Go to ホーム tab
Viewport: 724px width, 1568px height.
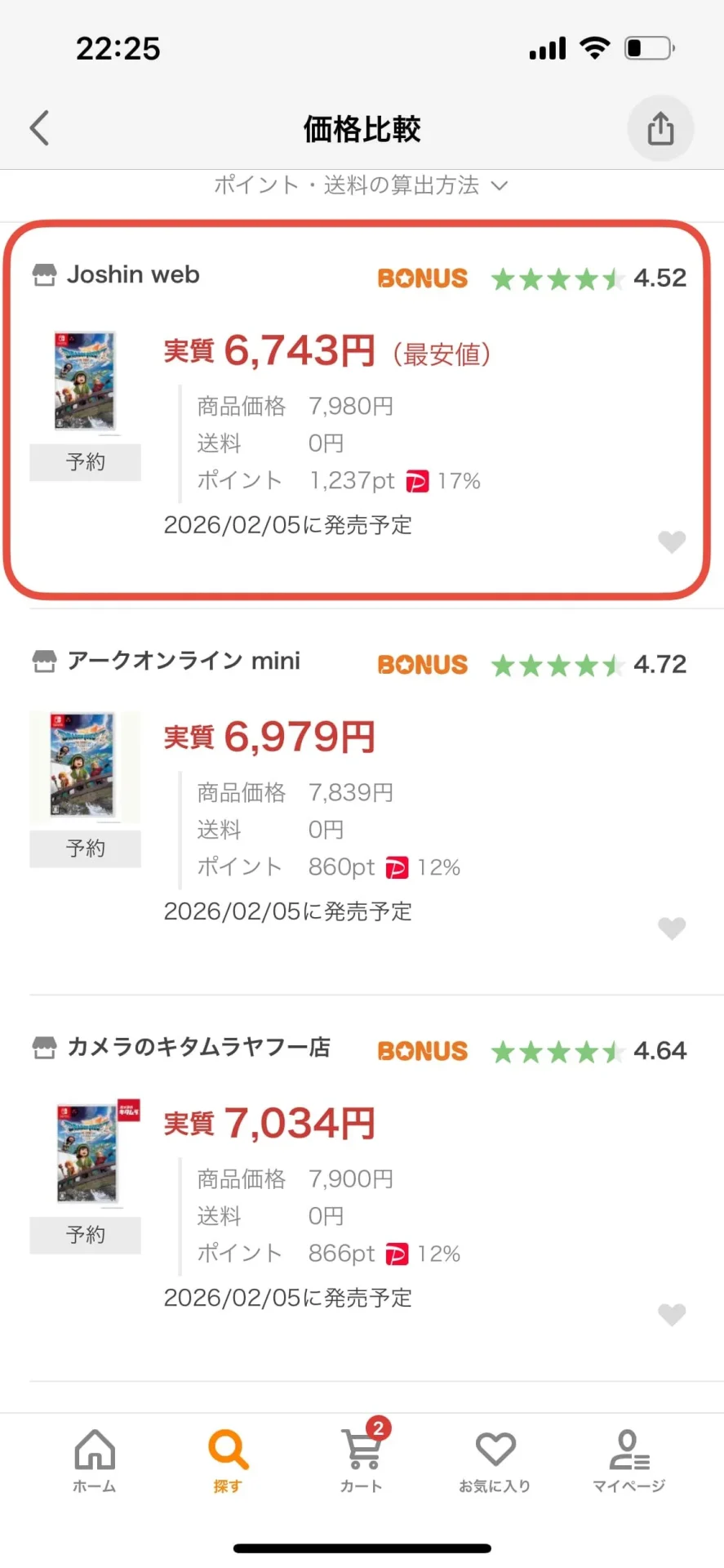tap(95, 1460)
